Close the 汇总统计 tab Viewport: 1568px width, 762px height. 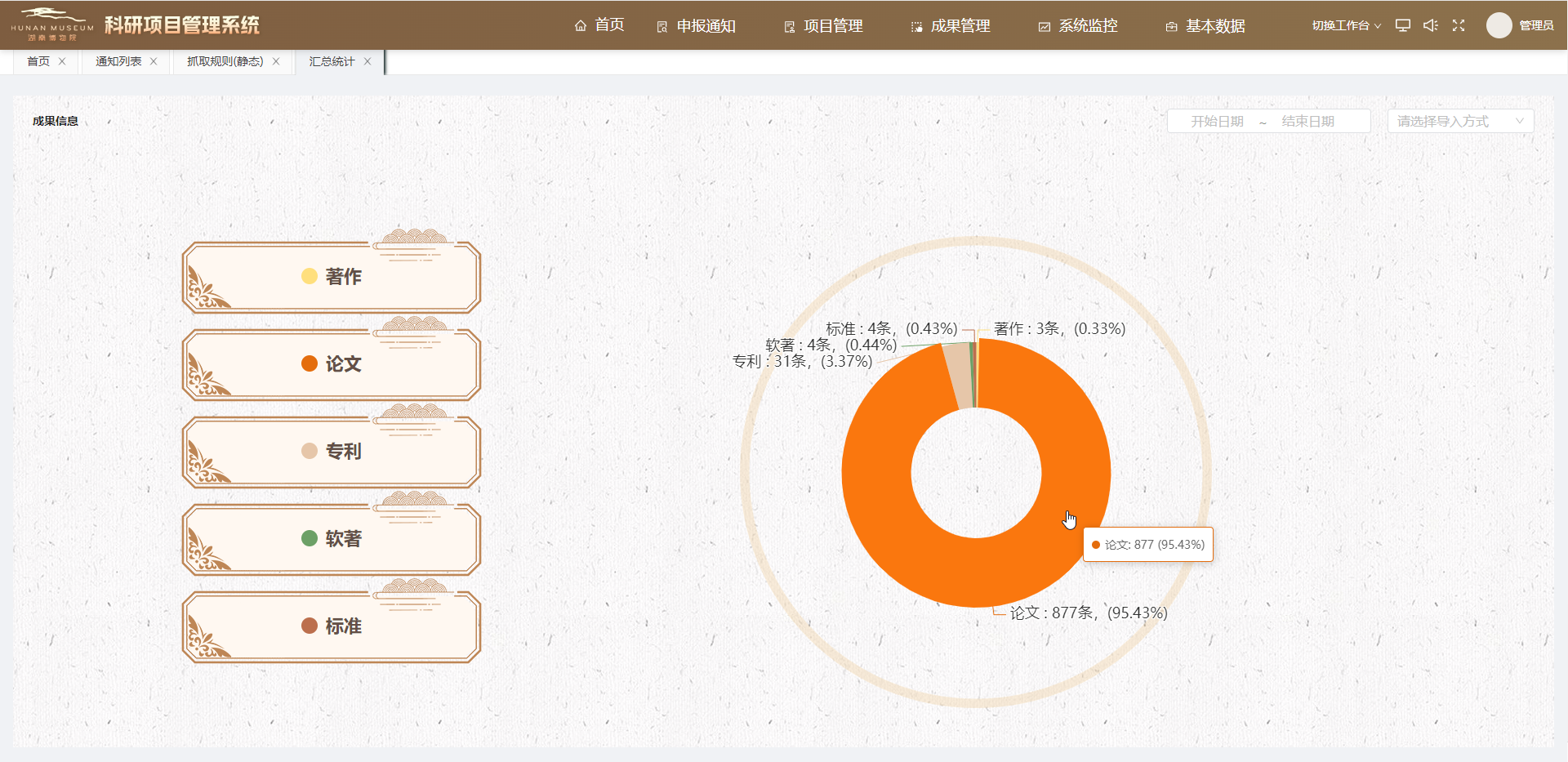(367, 61)
